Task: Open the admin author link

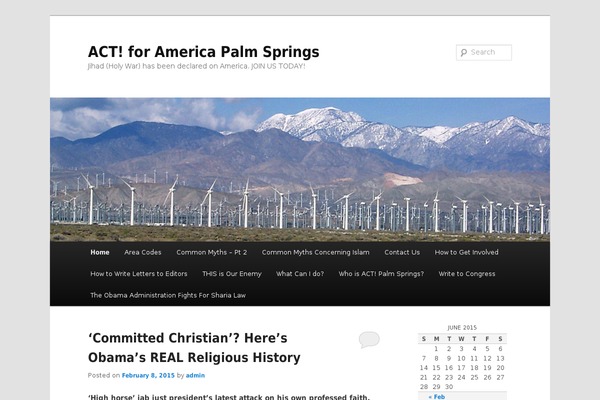Action: pyautogui.click(x=195, y=376)
